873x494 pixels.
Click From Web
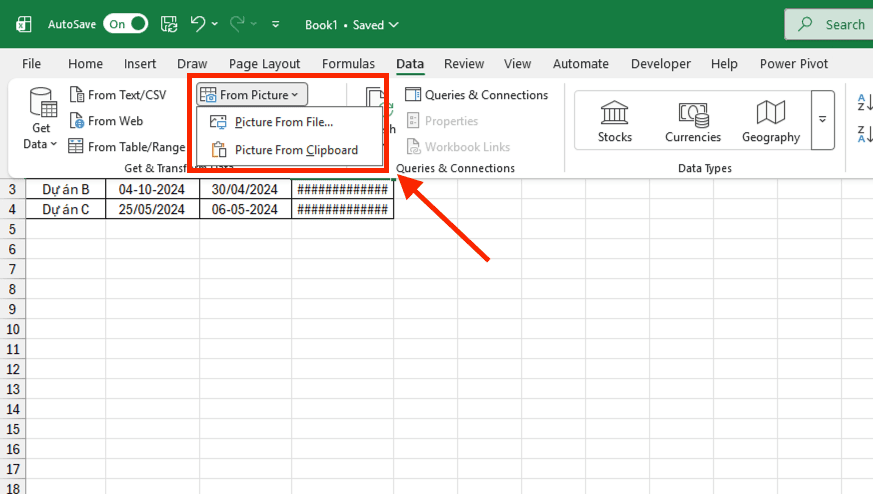(x=106, y=121)
